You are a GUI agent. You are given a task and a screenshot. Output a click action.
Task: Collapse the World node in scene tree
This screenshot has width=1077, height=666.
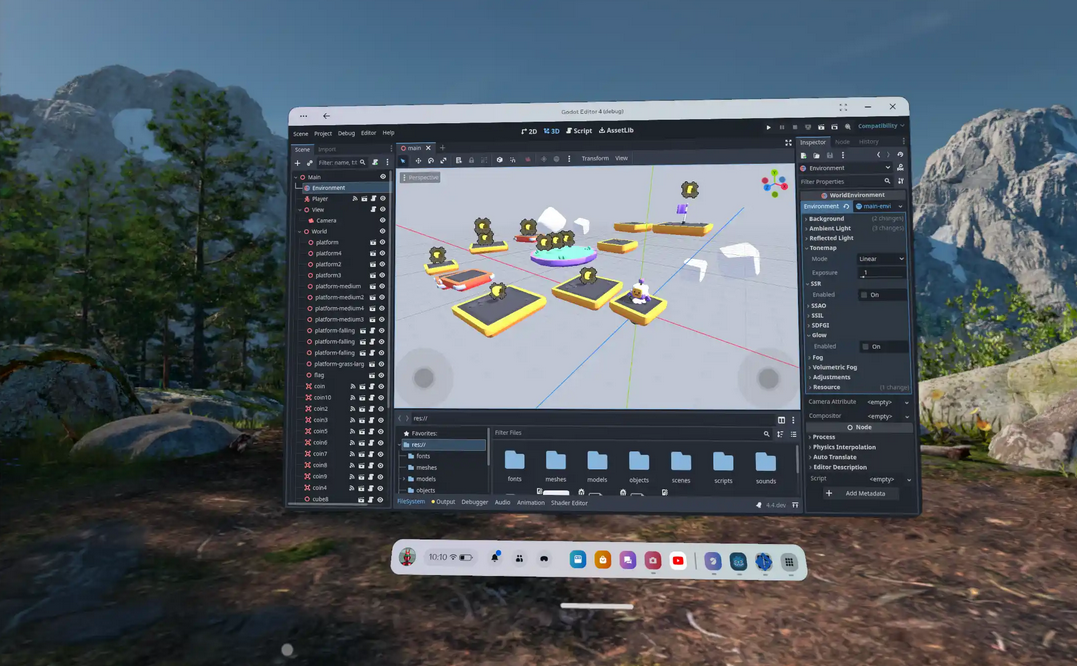pos(300,231)
